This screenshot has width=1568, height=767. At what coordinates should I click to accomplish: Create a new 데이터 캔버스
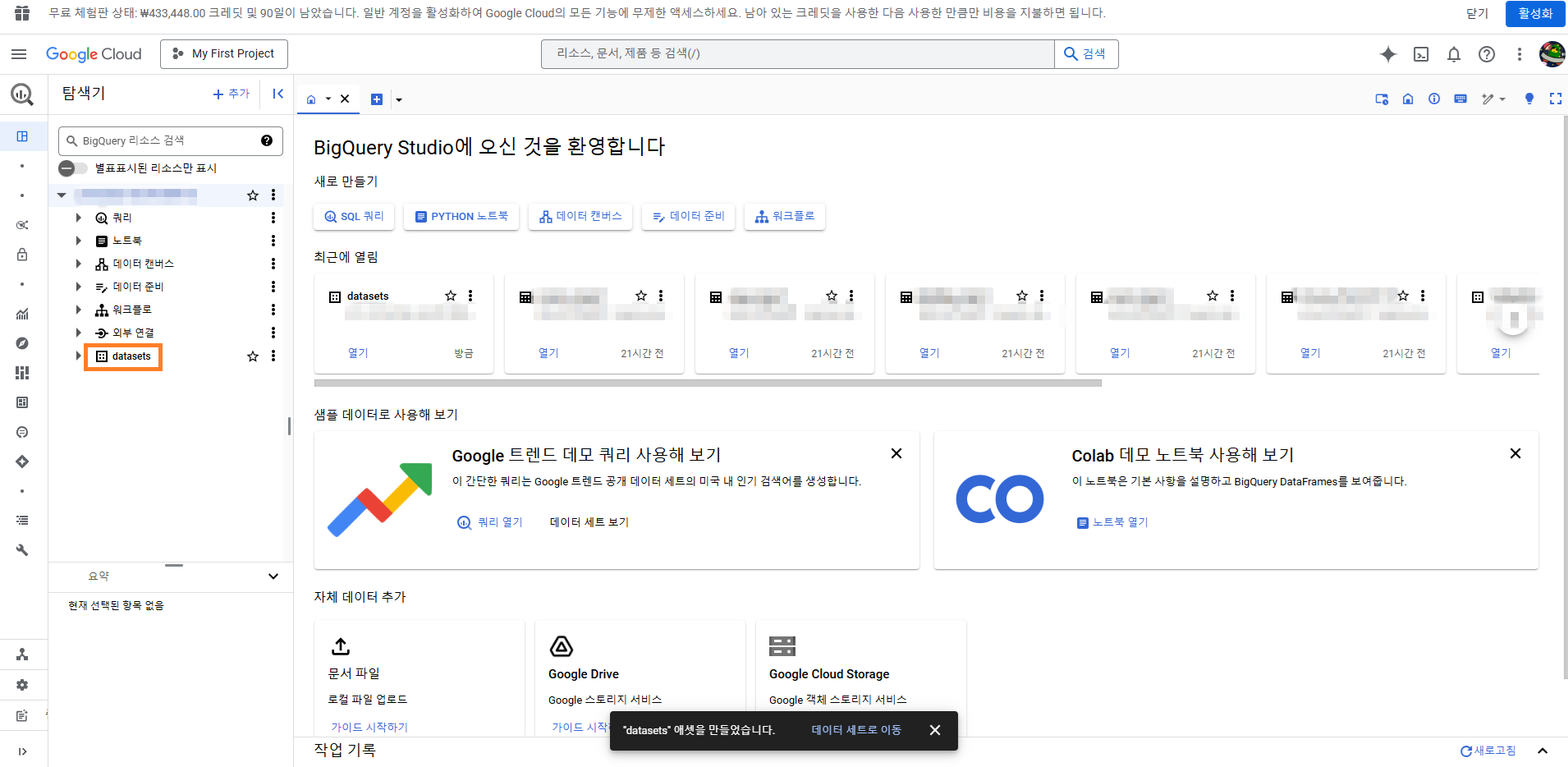coord(580,217)
